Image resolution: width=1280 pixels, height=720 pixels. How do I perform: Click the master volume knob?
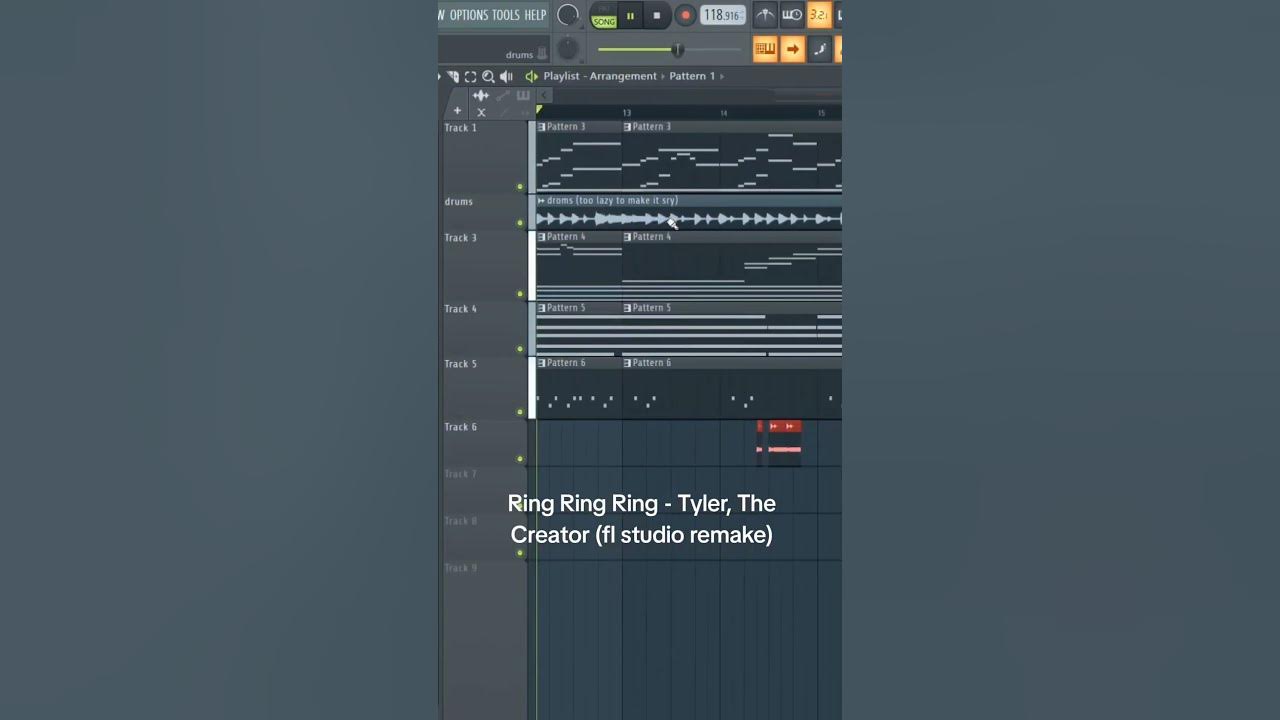568,15
